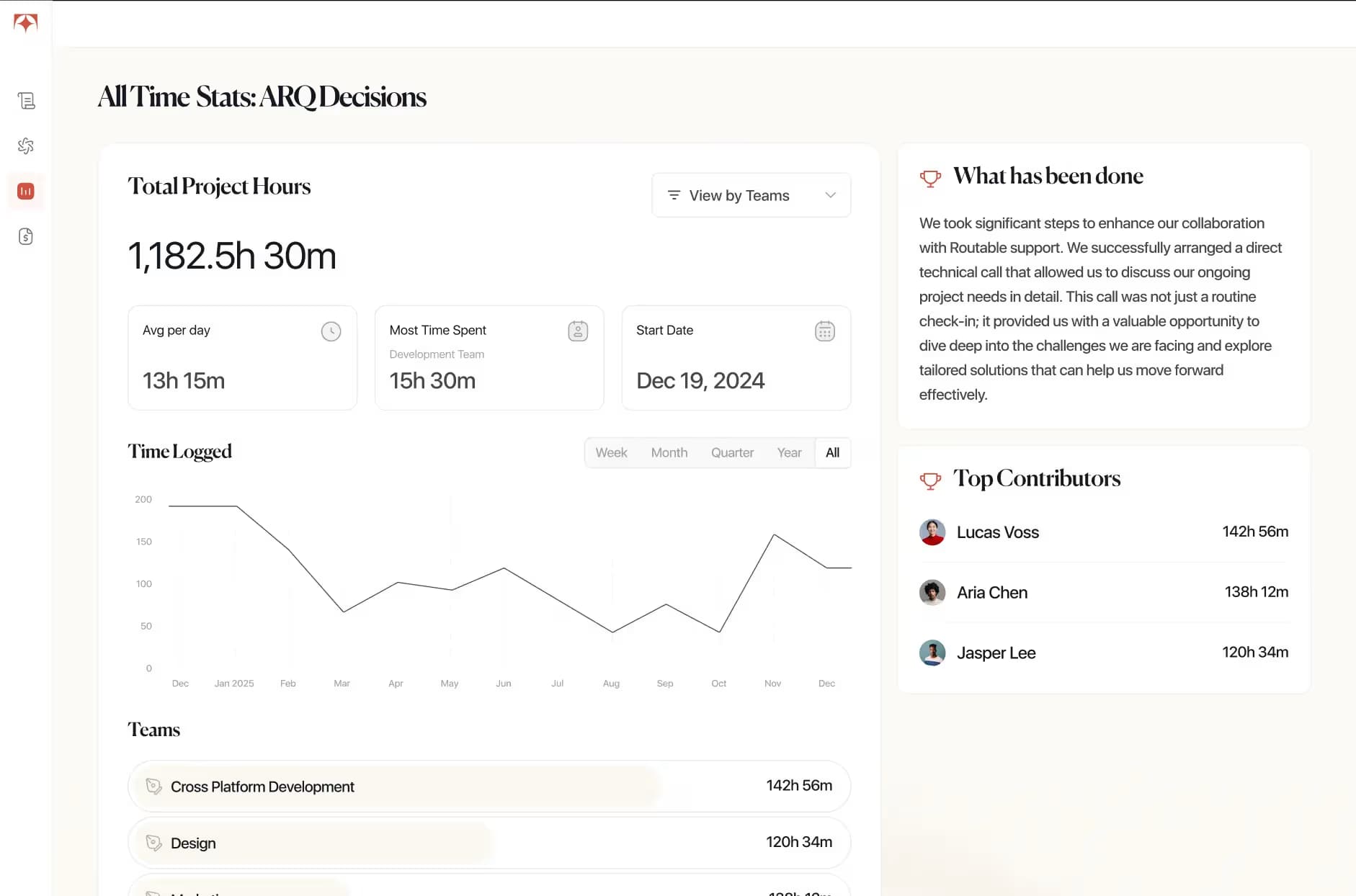Viewport: 1356px width, 896px height.
Task: Click the 142h 56m value beside Lucas Voss
Action: [1255, 532]
